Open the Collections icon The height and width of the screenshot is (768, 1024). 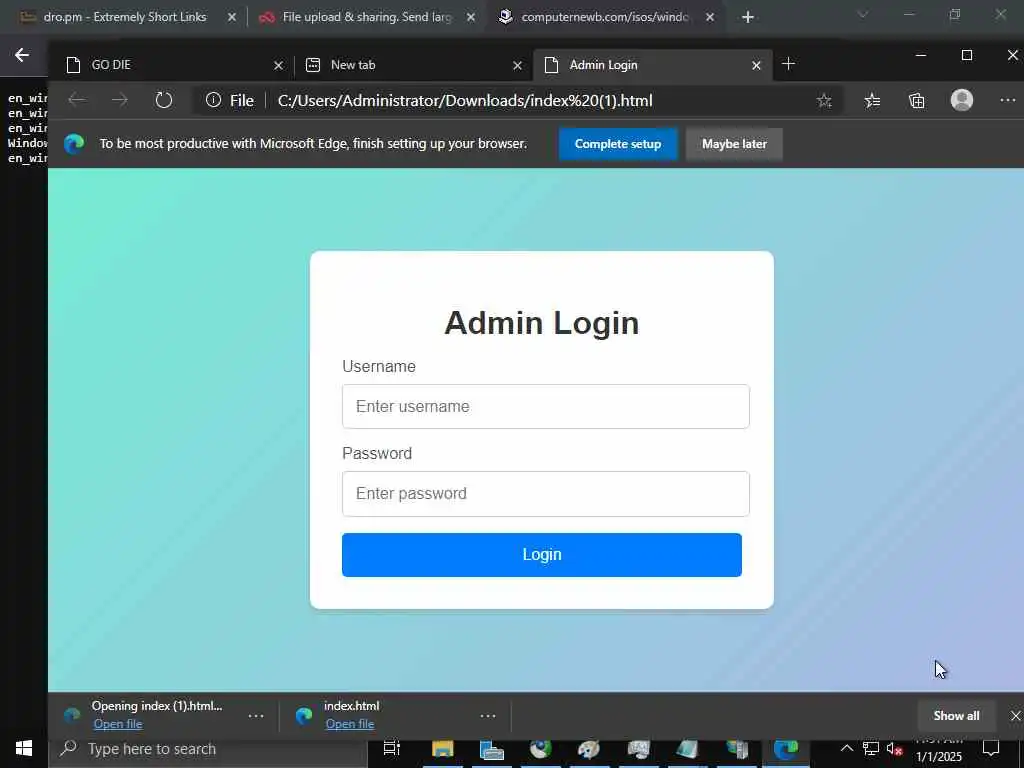pos(917,101)
